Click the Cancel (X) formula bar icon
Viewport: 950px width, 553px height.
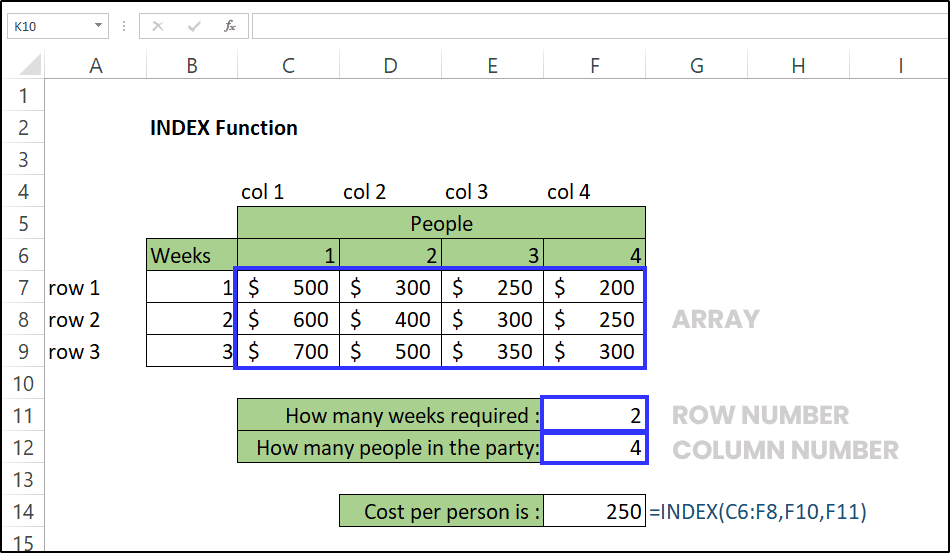pyautogui.click(x=158, y=26)
